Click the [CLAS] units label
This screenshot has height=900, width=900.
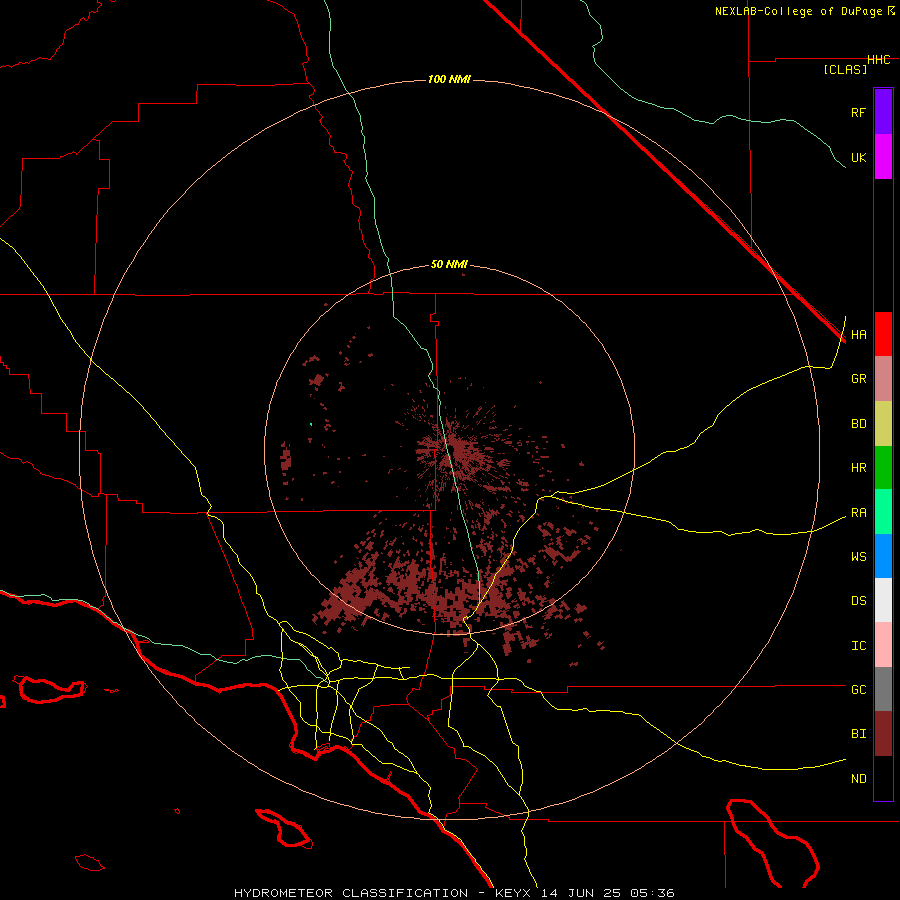[x=845, y=69]
